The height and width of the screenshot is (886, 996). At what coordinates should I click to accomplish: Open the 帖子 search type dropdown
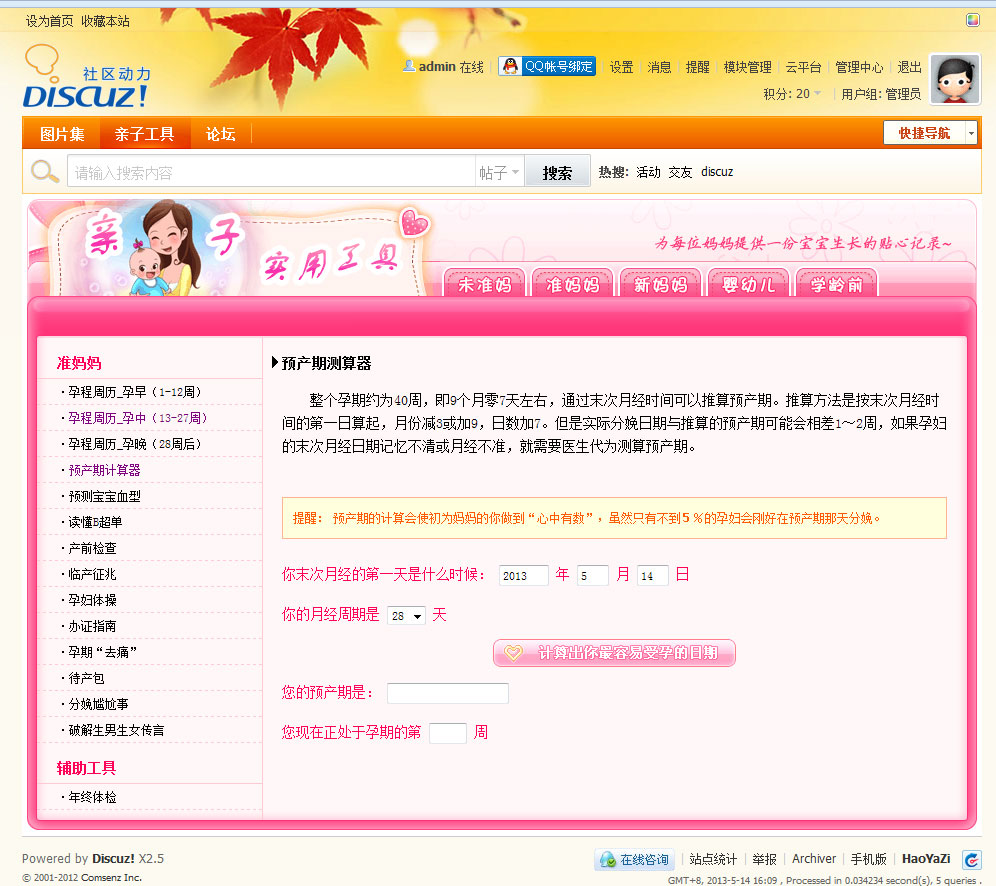[x=499, y=171]
